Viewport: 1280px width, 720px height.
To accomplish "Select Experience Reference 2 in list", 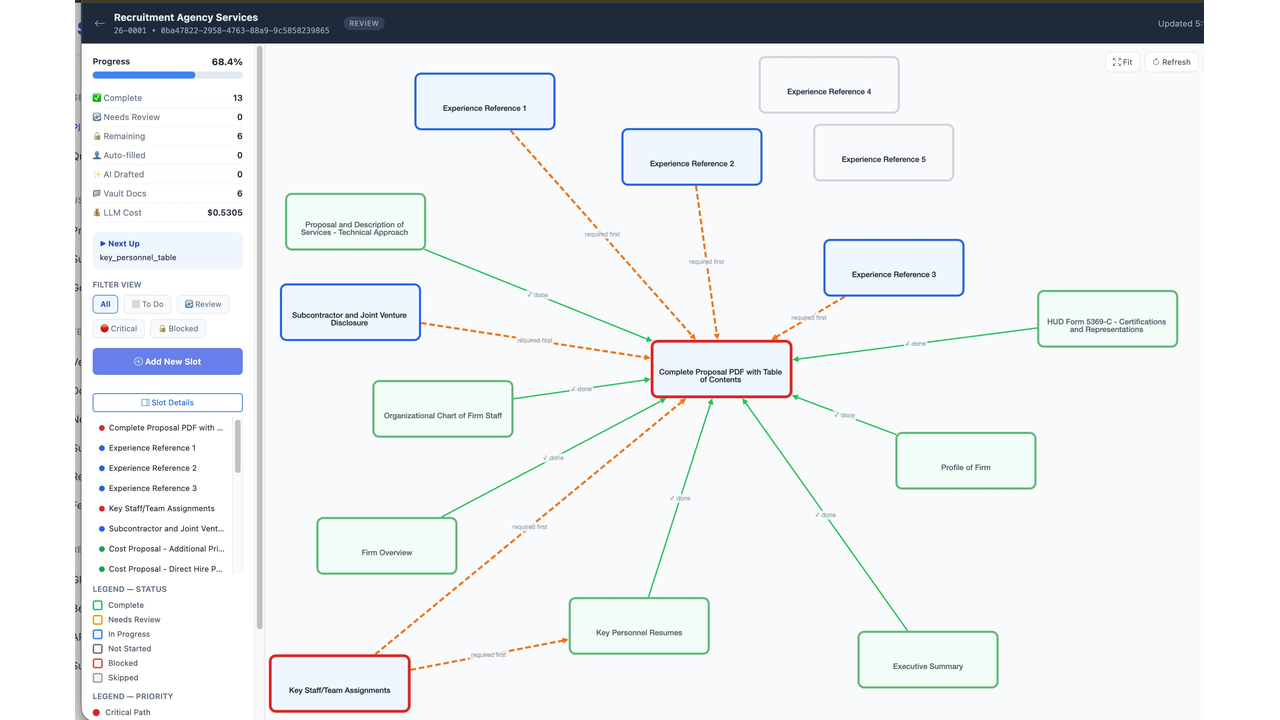I will click(x=163, y=468).
